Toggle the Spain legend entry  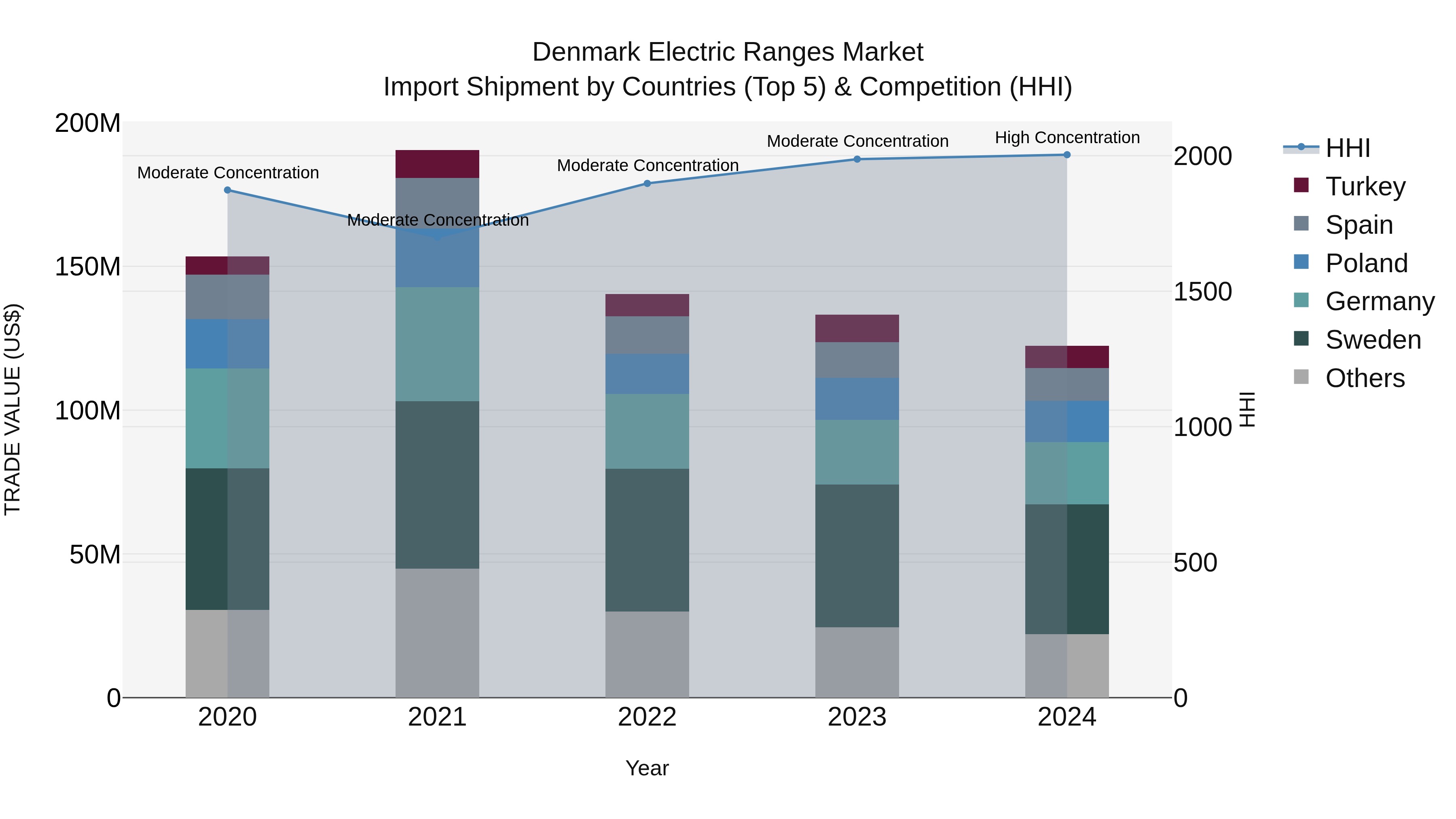click(x=1343, y=225)
